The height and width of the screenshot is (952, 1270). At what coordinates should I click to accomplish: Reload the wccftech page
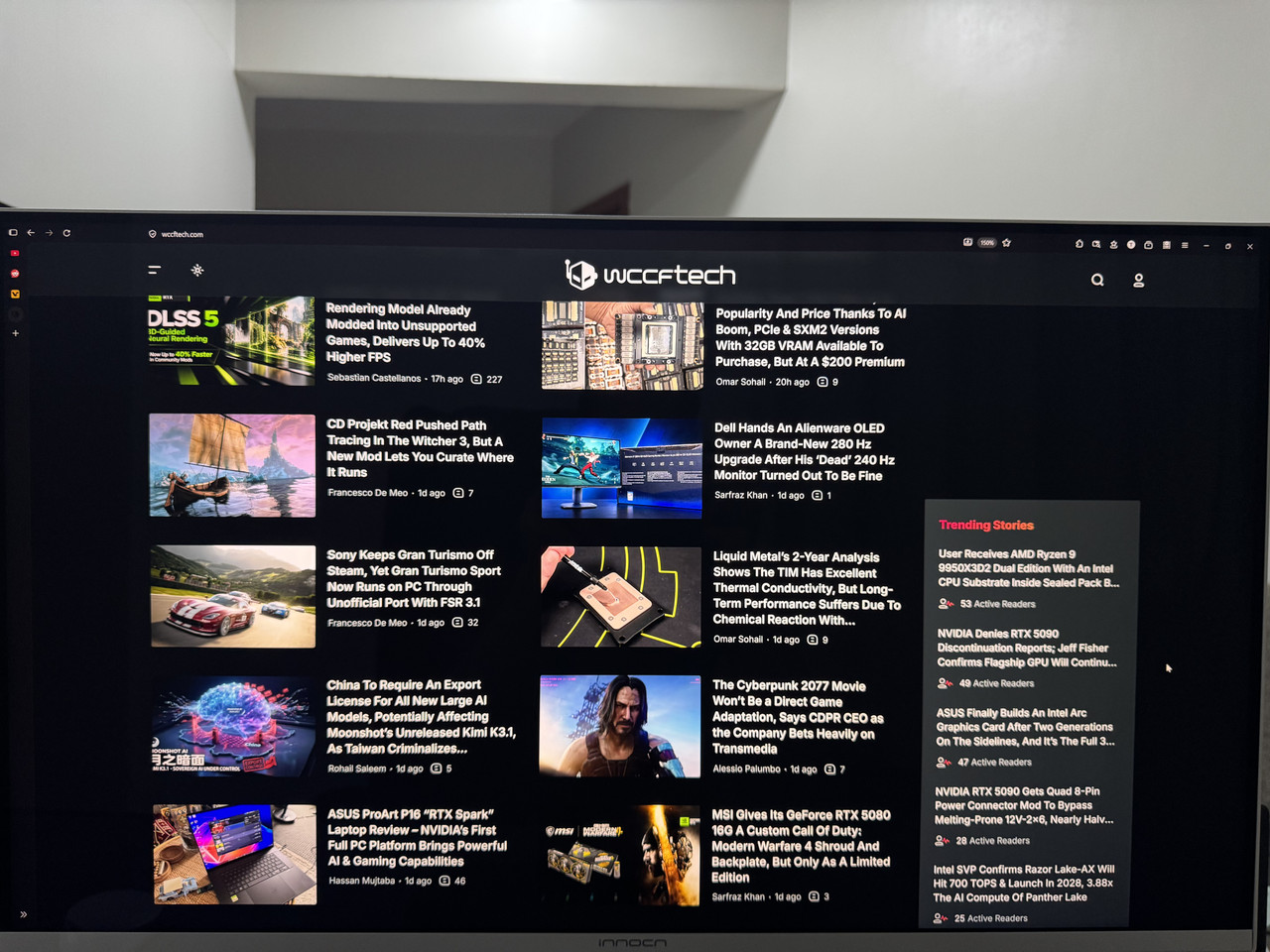tap(66, 233)
